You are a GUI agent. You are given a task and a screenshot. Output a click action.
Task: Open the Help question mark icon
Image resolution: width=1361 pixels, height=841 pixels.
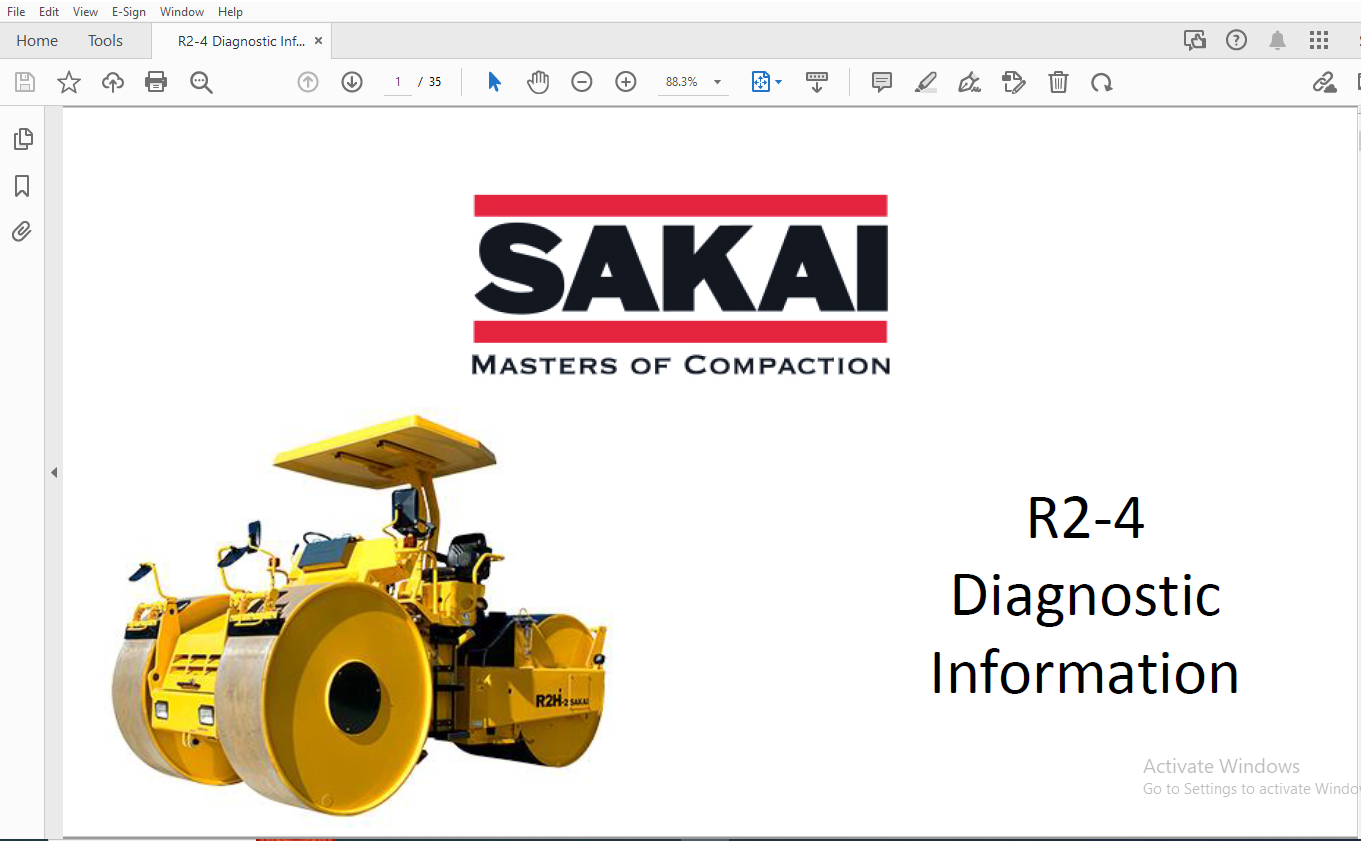coord(1237,40)
